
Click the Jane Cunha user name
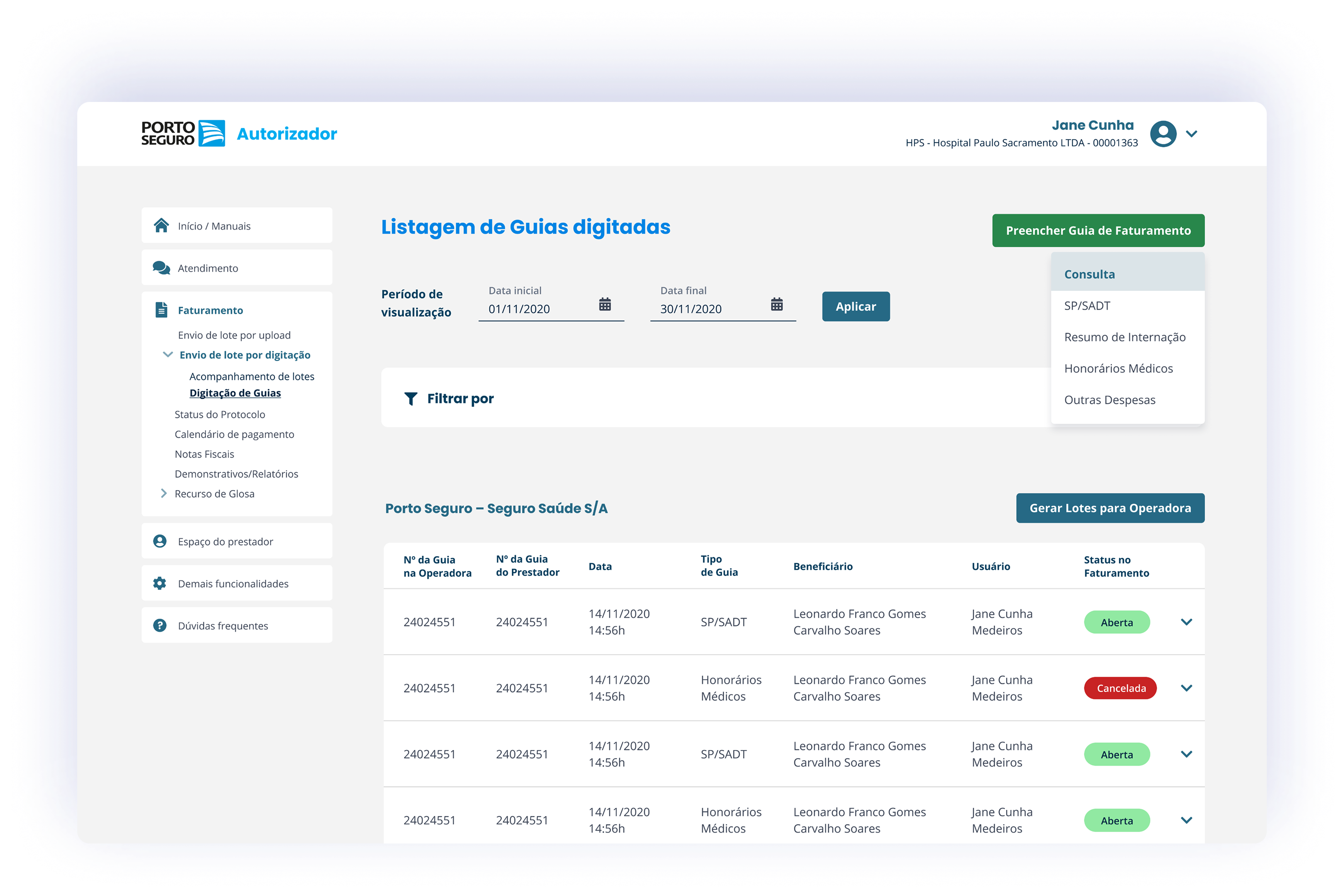pos(1093,125)
